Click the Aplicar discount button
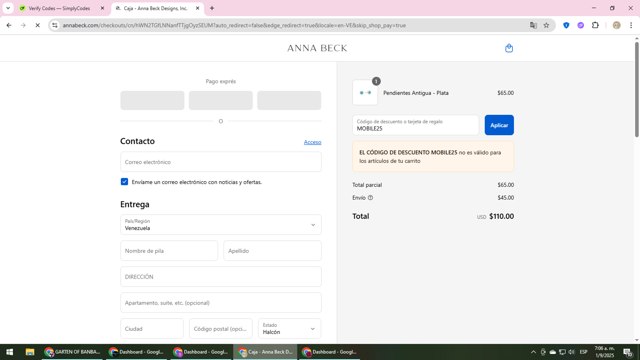Viewport: 640px width, 360px height. point(499,125)
